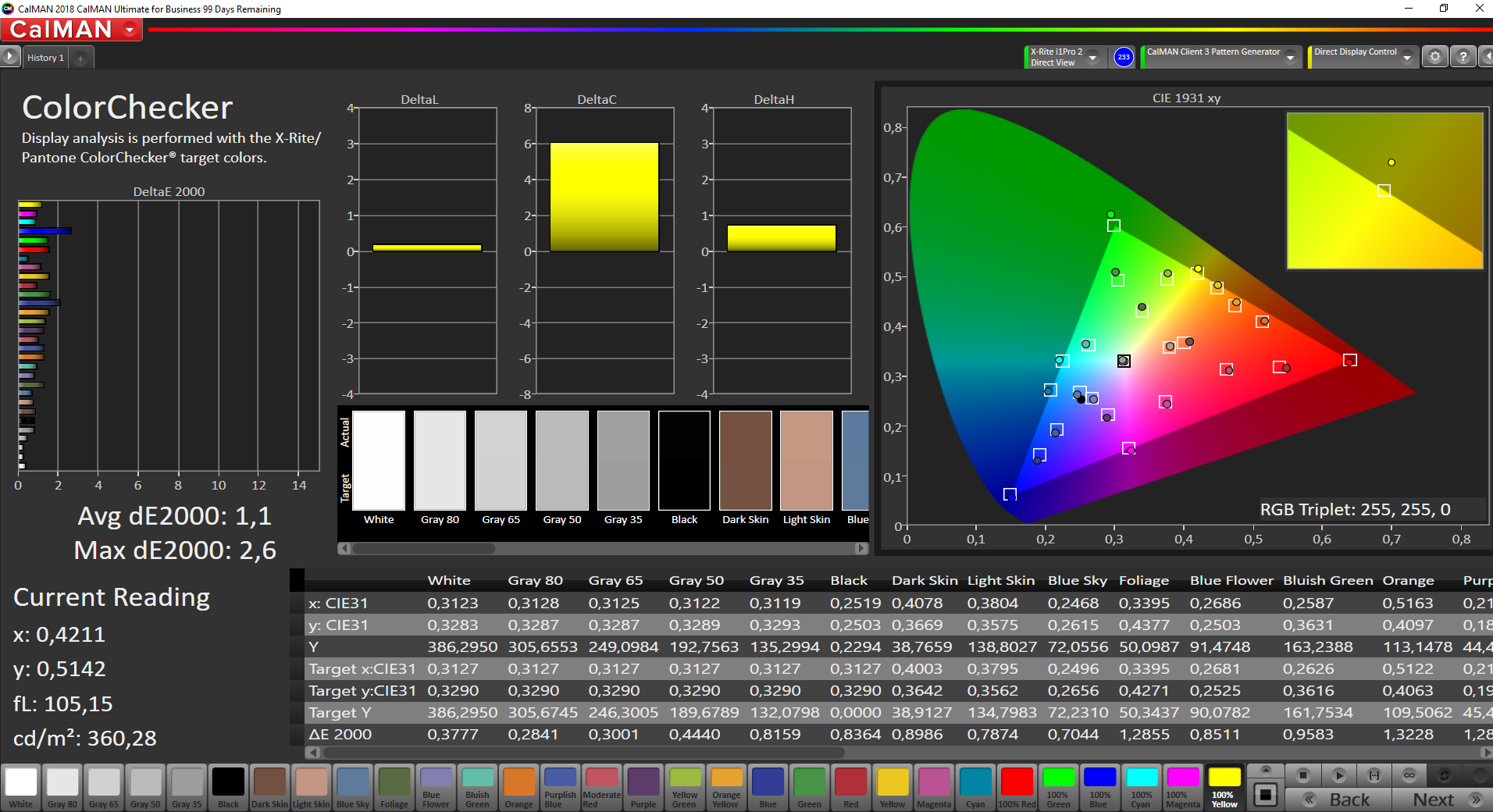Select the Orange patch button
1493x812 pixels.
pos(519,788)
